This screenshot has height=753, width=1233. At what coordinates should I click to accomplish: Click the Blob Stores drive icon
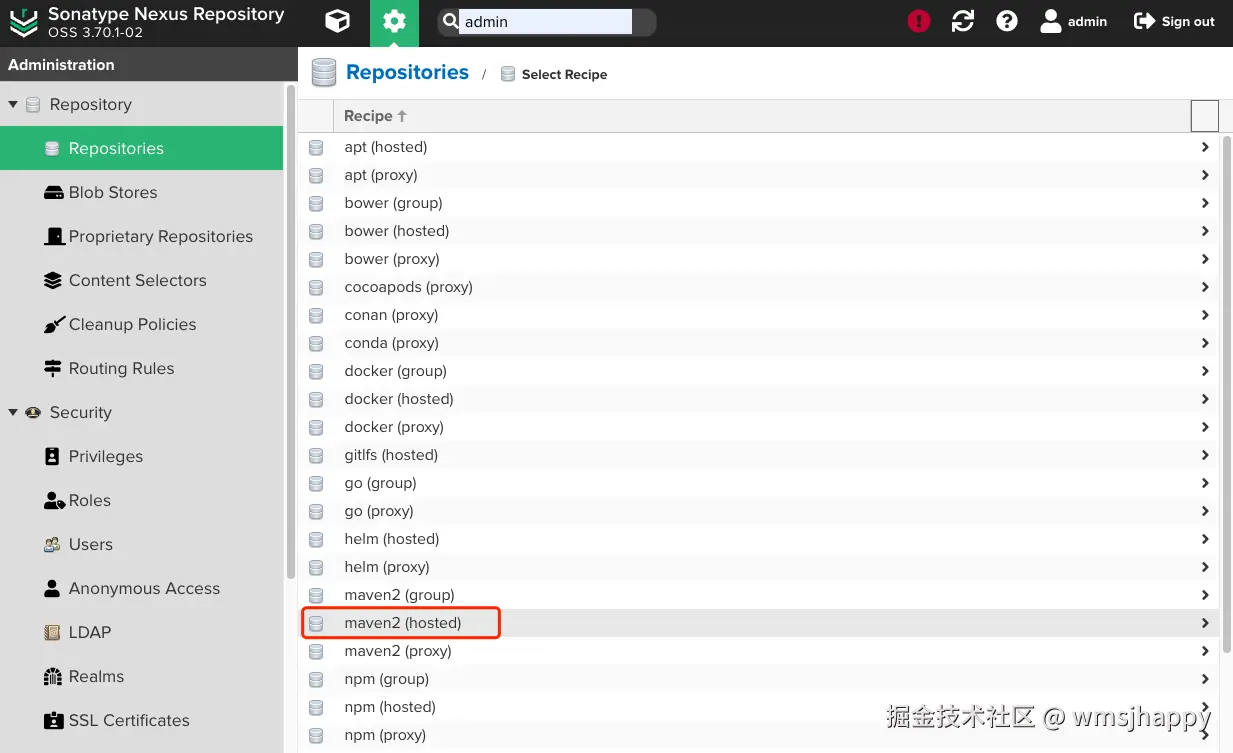[x=53, y=192]
